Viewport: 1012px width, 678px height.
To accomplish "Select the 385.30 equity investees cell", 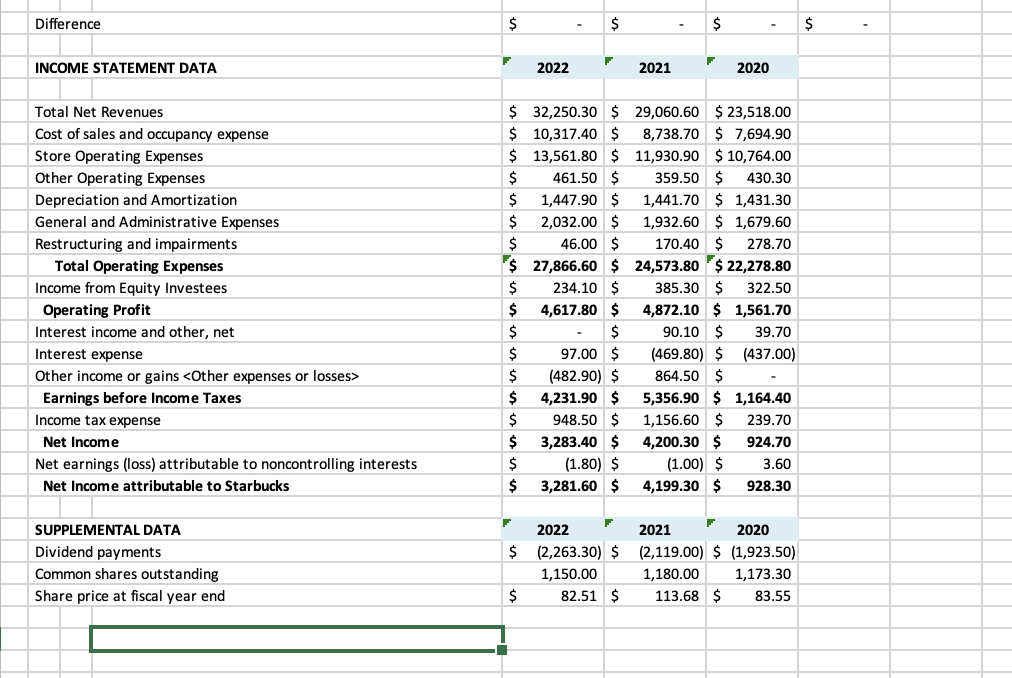I will (x=655, y=287).
